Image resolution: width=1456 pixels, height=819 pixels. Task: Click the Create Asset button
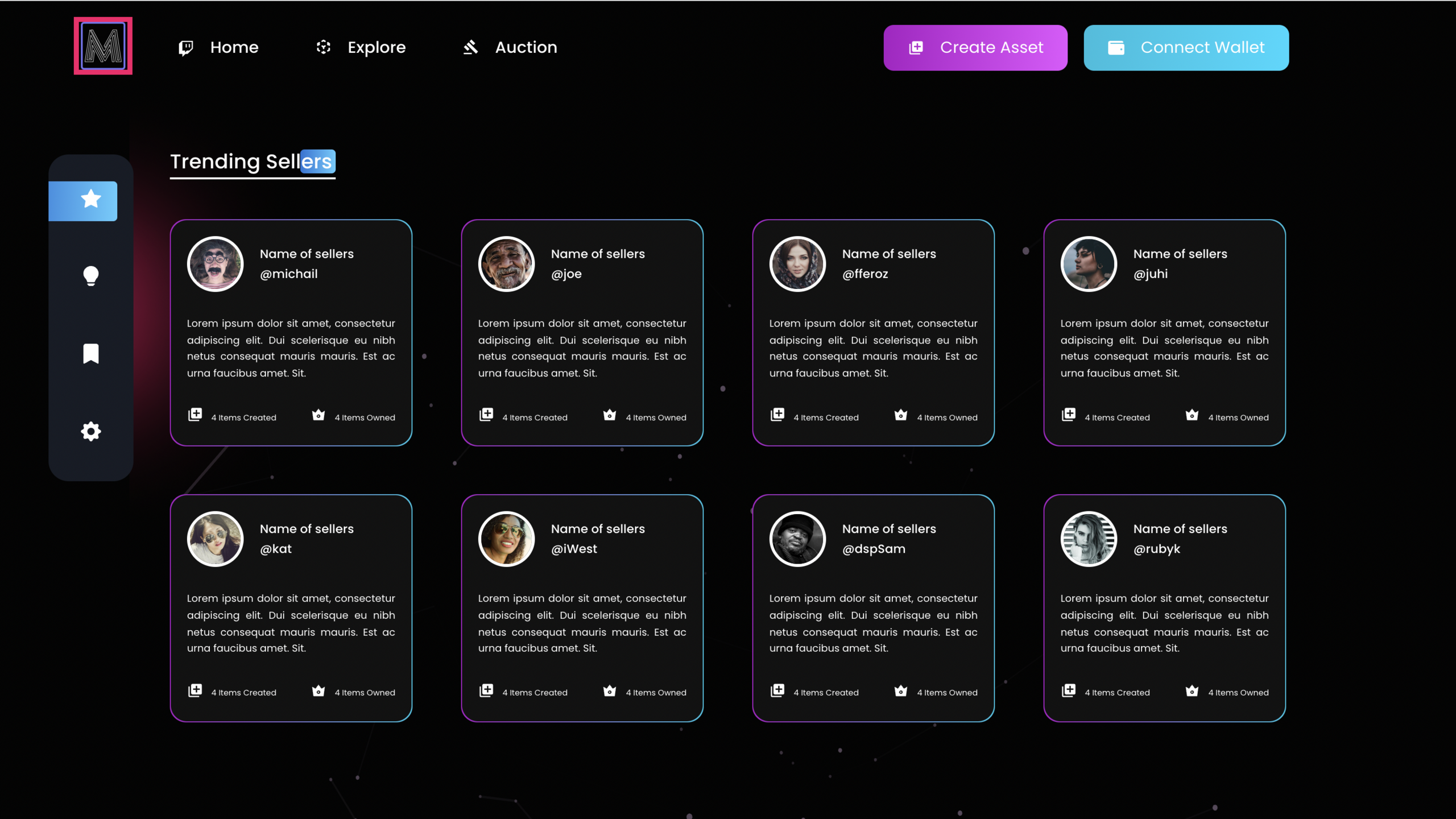(975, 48)
